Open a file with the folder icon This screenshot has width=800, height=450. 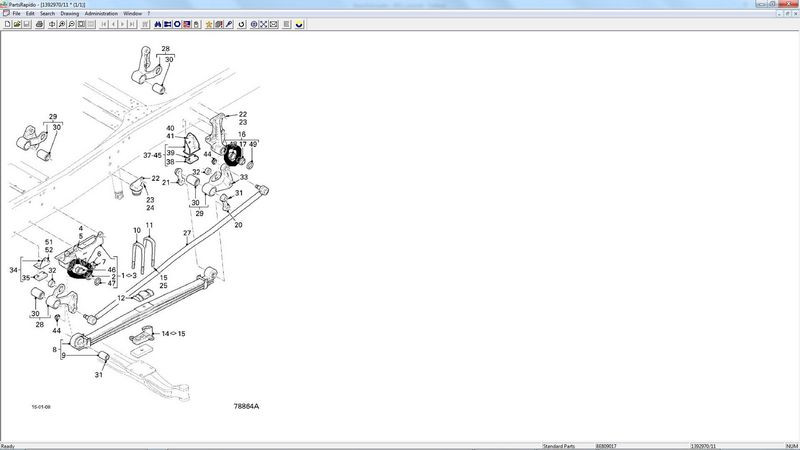17,24
